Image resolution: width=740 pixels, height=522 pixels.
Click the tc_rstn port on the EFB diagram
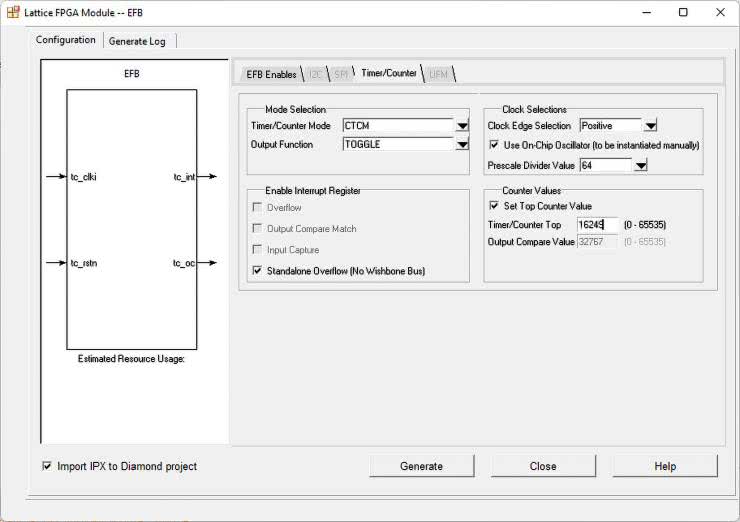[83, 263]
